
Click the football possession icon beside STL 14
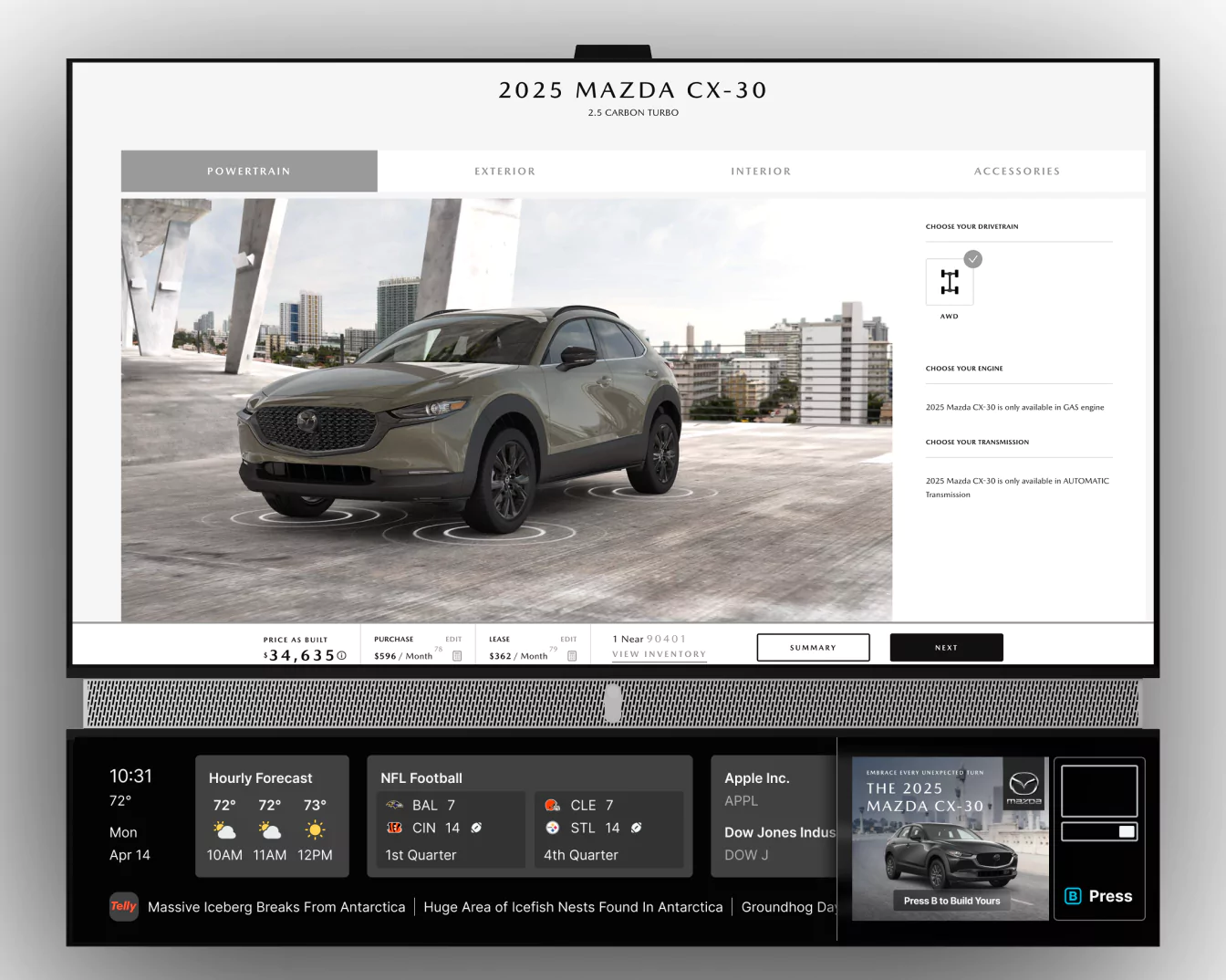[637, 828]
